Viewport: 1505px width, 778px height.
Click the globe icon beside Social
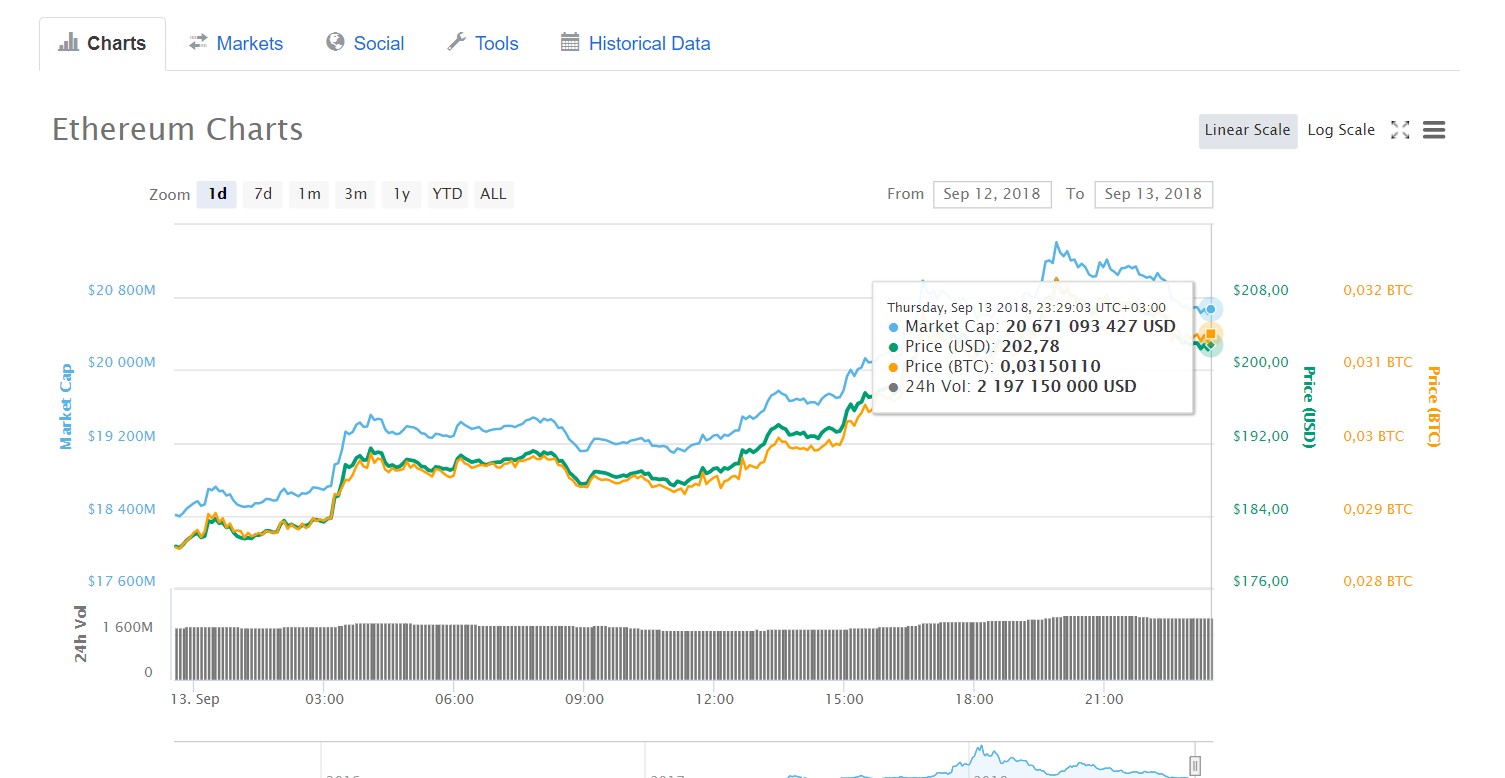(x=335, y=43)
